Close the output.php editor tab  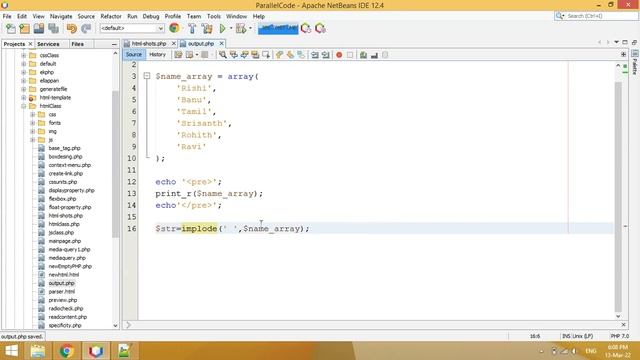(222, 43)
